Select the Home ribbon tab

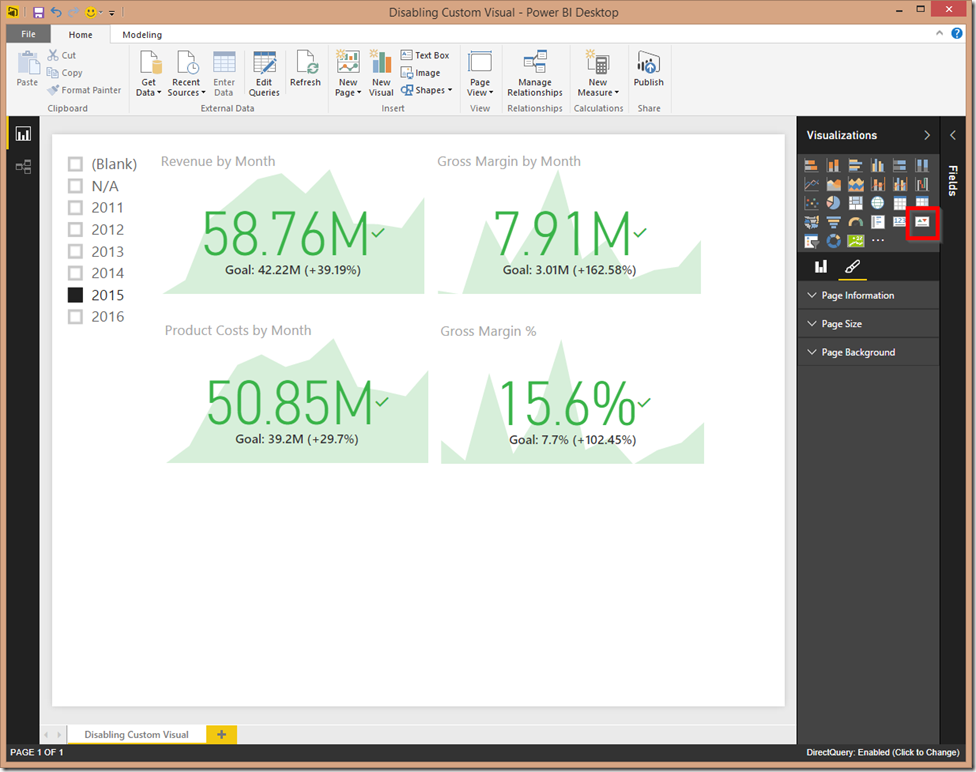(80, 35)
